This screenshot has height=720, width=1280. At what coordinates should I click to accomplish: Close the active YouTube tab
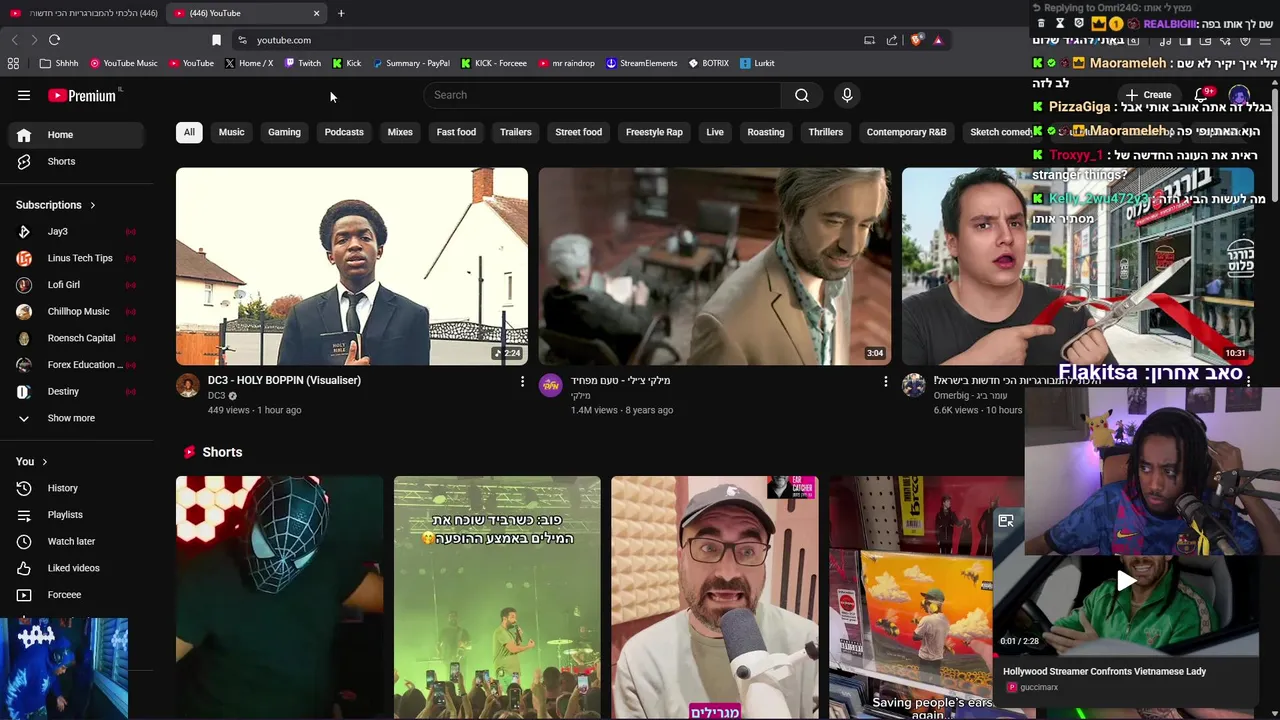[x=317, y=13]
